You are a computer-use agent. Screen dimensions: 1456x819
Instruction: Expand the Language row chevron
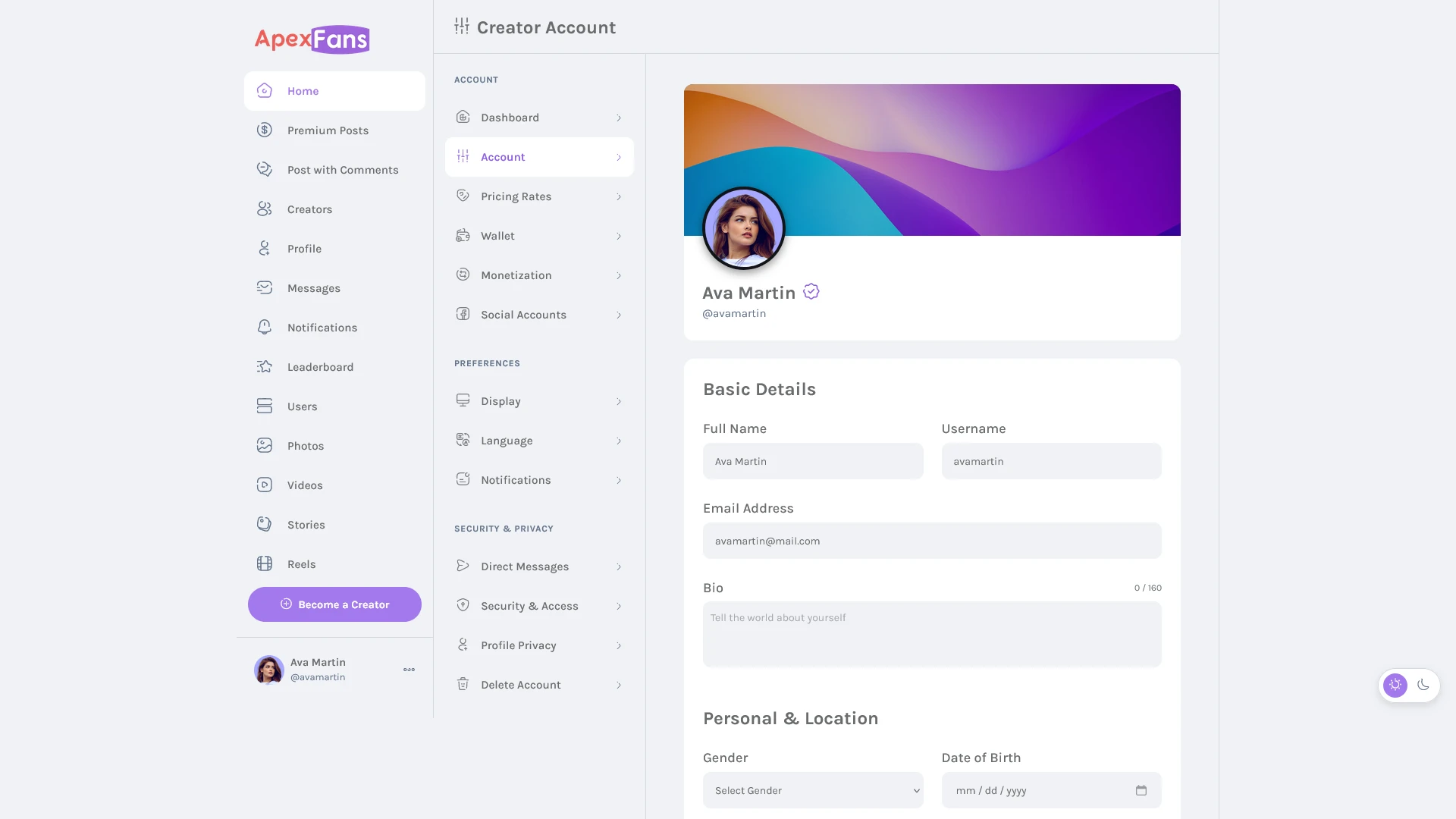pyautogui.click(x=619, y=441)
